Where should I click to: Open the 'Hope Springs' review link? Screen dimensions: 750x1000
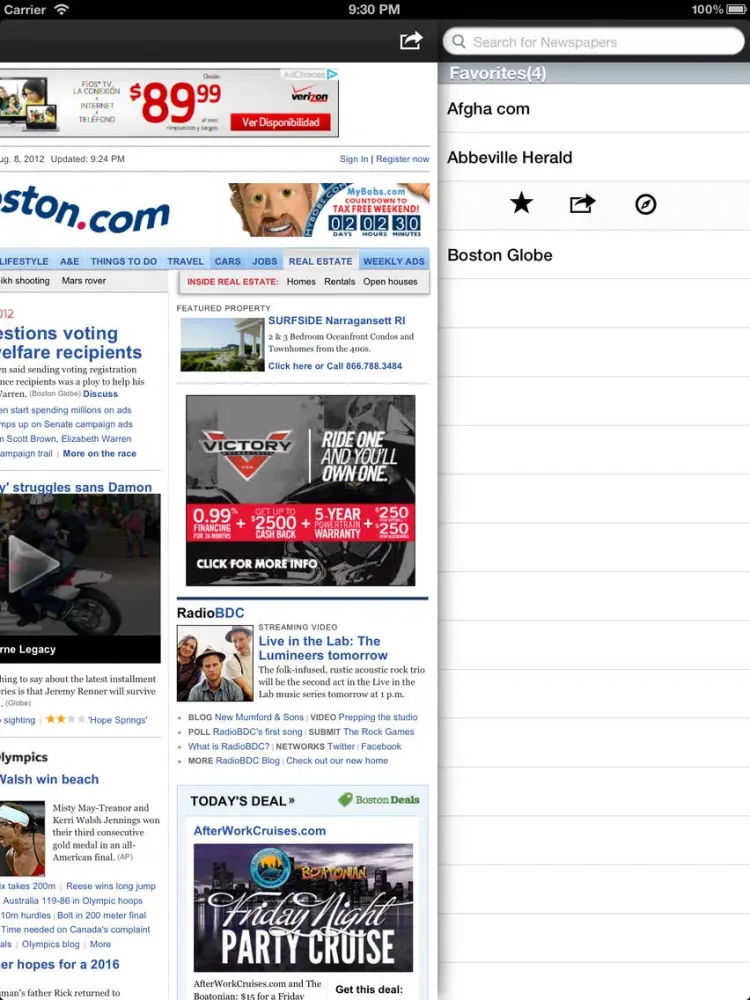[x=117, y=720]
